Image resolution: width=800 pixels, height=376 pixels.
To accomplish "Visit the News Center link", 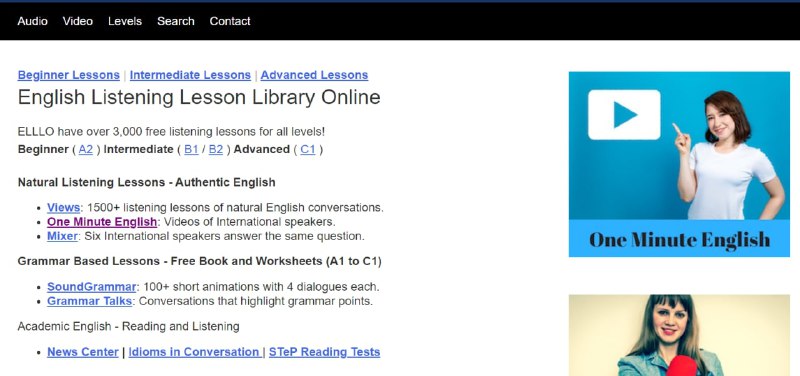I will [x=83, y=352].
